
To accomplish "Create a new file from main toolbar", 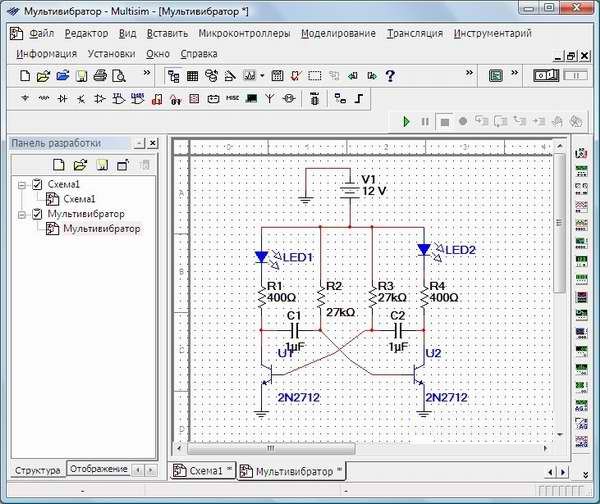I will [25, 76].
